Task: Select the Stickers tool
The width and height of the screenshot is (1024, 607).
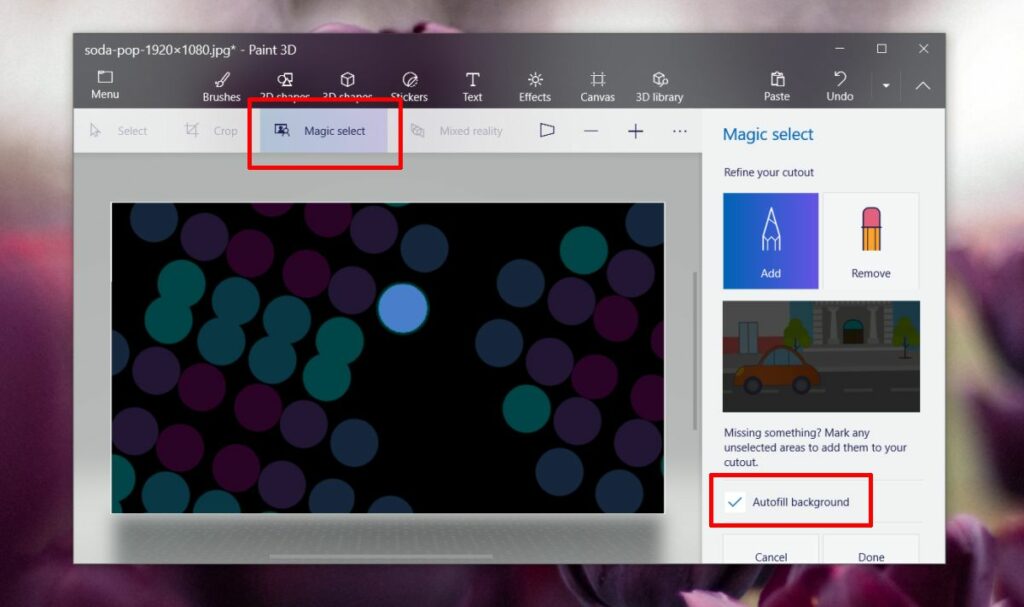Action: pyautogui.click(x=409, y=84)
